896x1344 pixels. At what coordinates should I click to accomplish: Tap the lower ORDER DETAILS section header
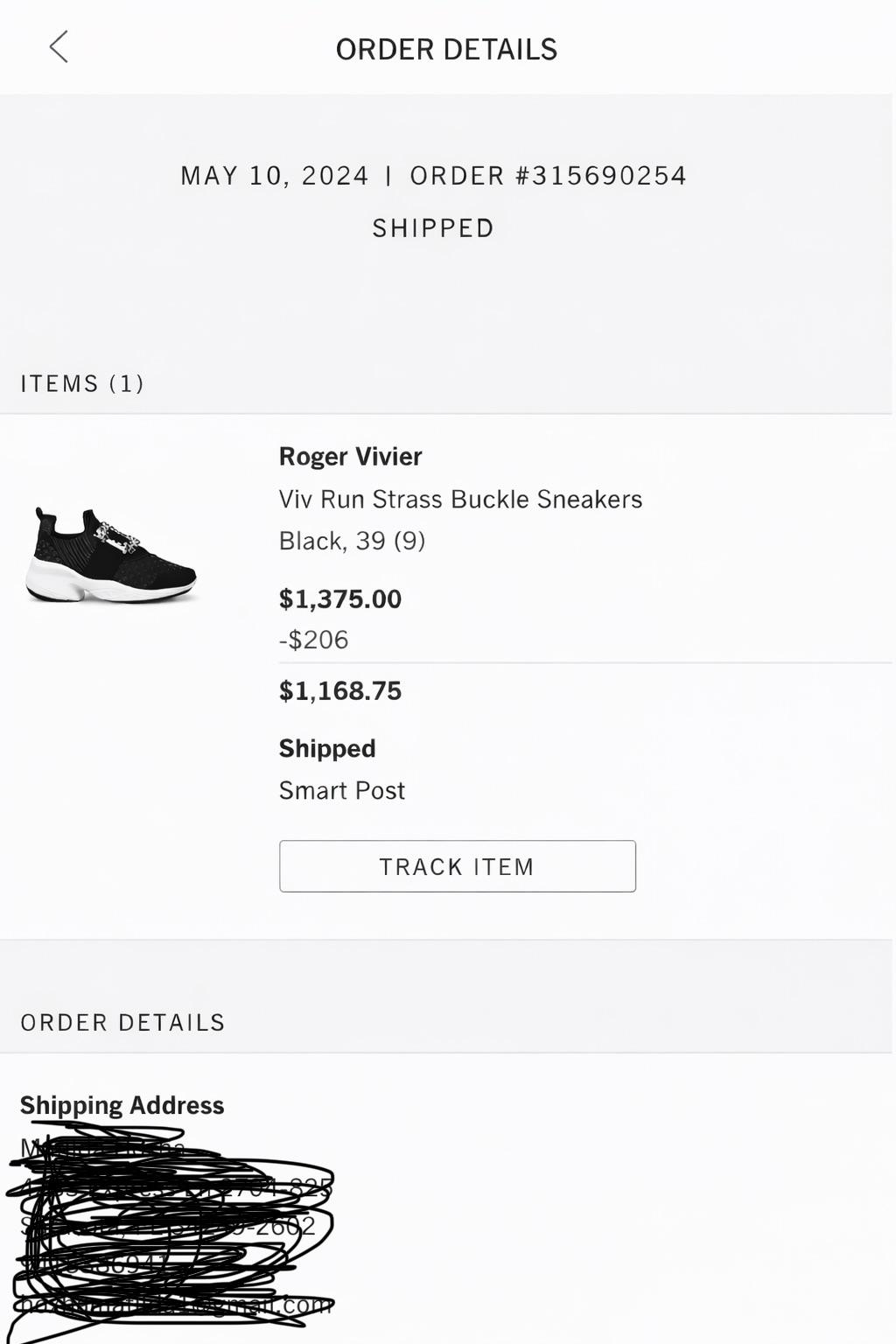point(122,1022)
